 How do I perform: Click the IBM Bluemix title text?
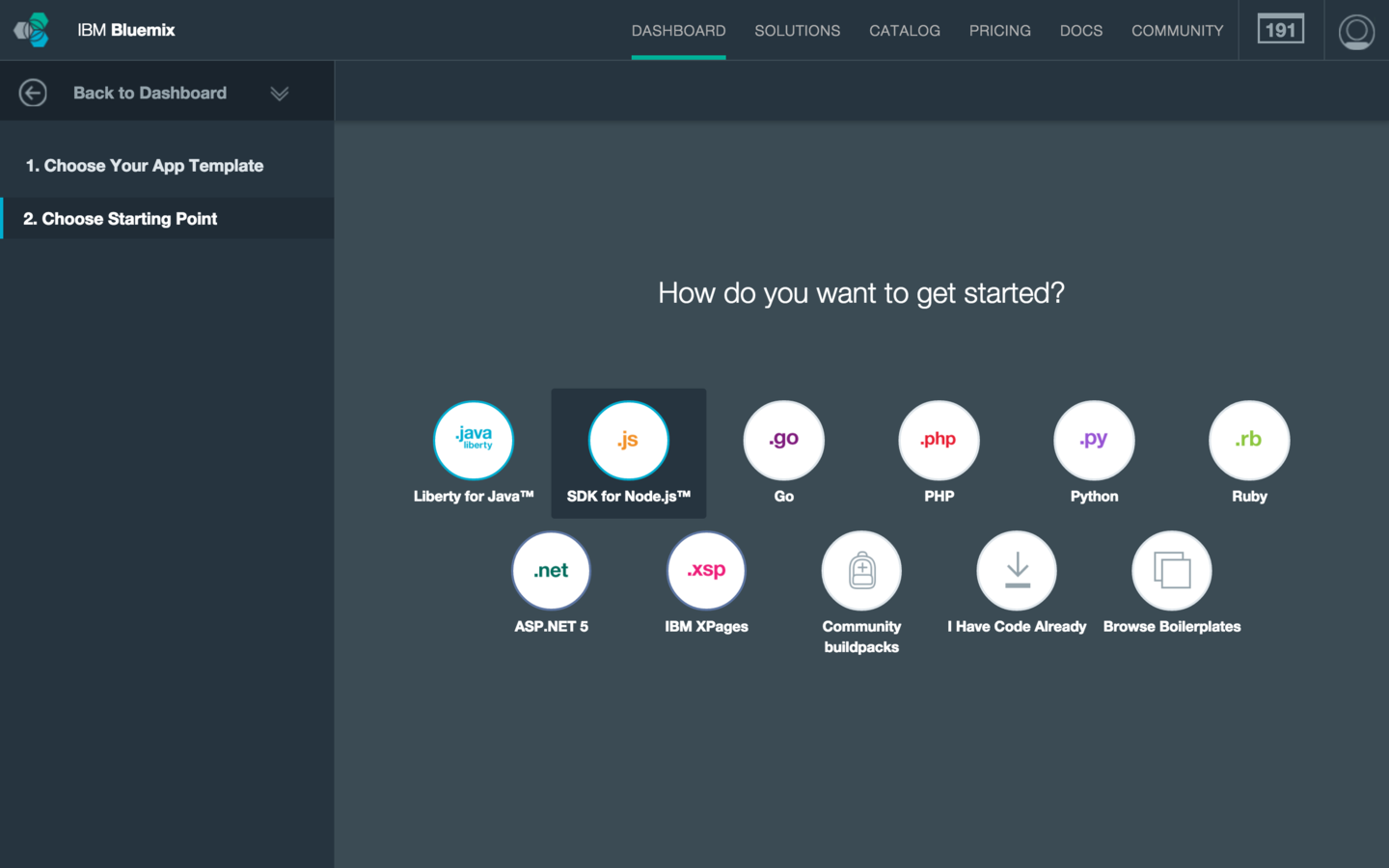tap(126, 30)
